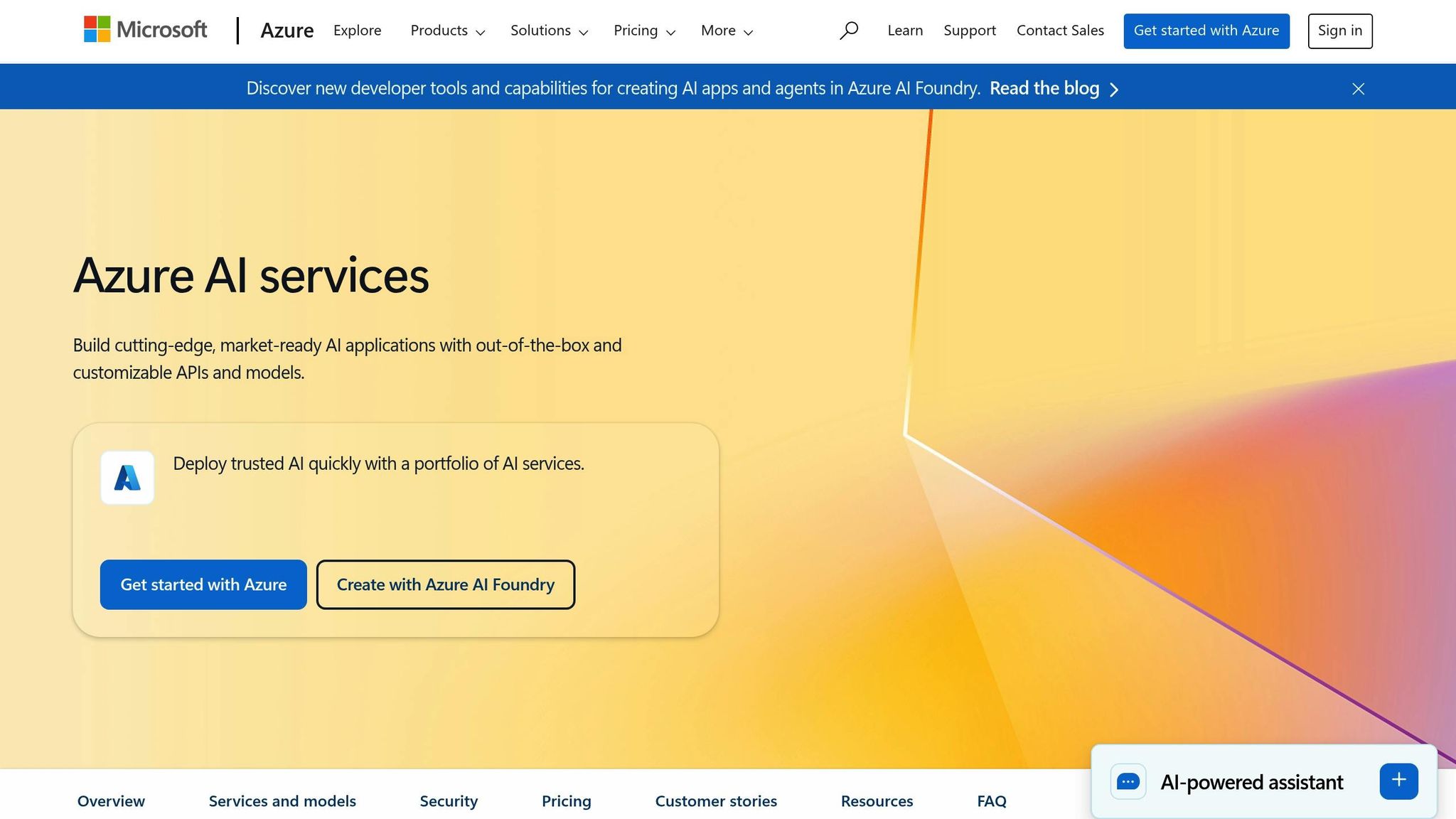The height and width of the screenshot is (819, 1456).
Task: Expand the Products dropdown menu
Action: coord(447,31)
